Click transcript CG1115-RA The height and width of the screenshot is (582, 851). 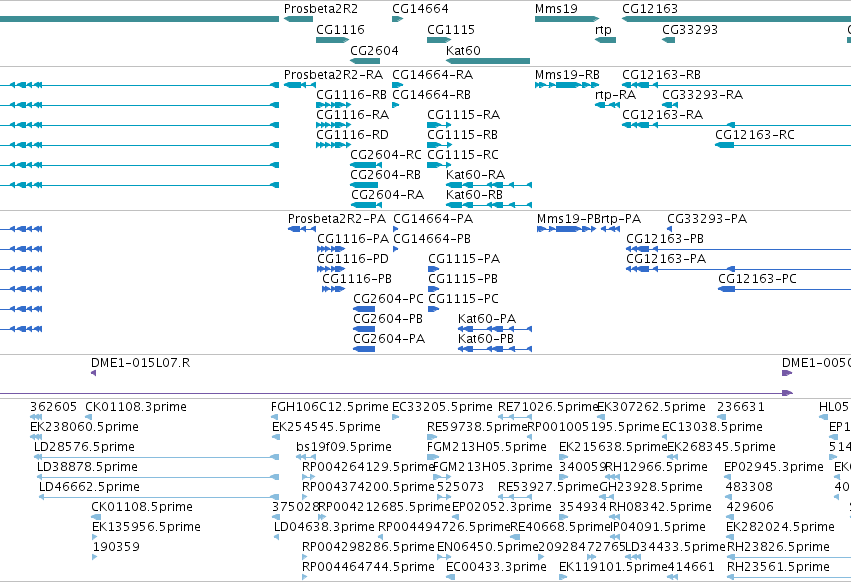463,115
